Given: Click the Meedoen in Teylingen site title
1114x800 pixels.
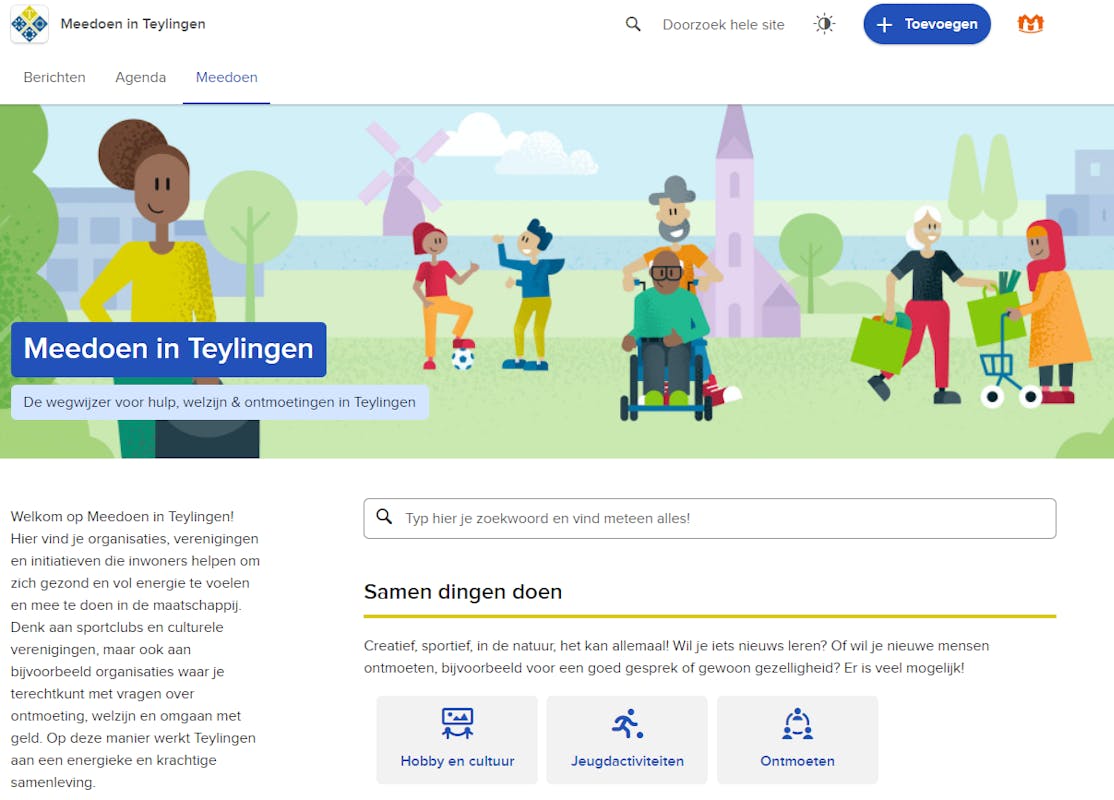Looking at the screenshot, I should click(x=133, y=24).
